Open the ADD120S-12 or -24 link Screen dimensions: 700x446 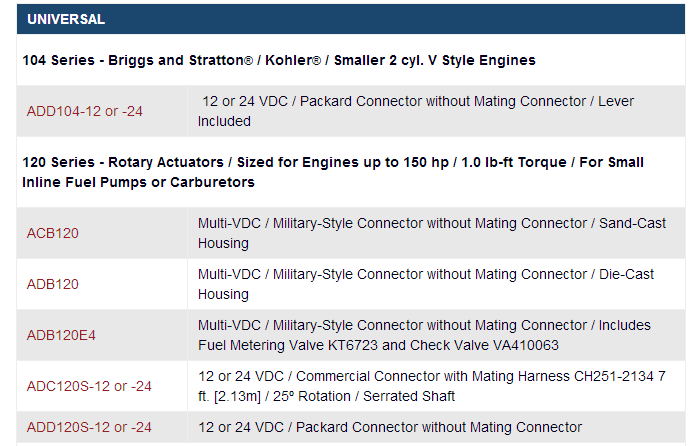pos(89,427)
